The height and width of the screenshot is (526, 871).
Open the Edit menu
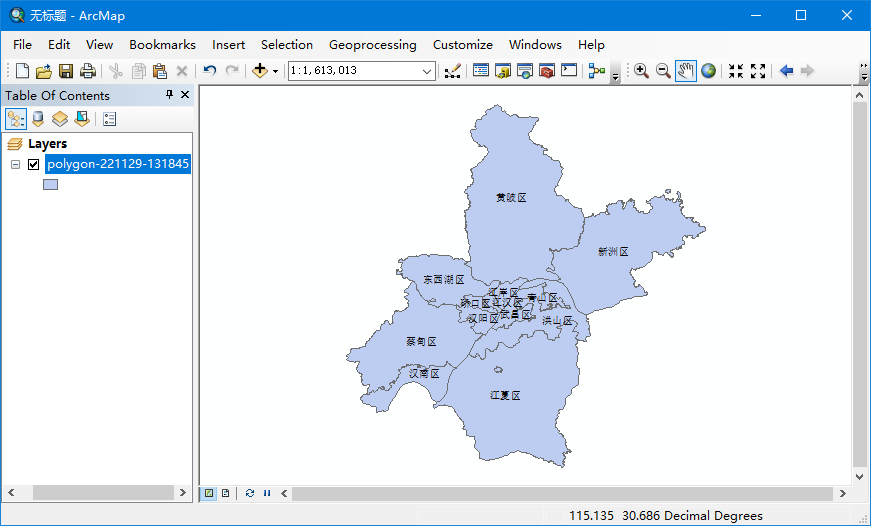[x=59, y=44]
